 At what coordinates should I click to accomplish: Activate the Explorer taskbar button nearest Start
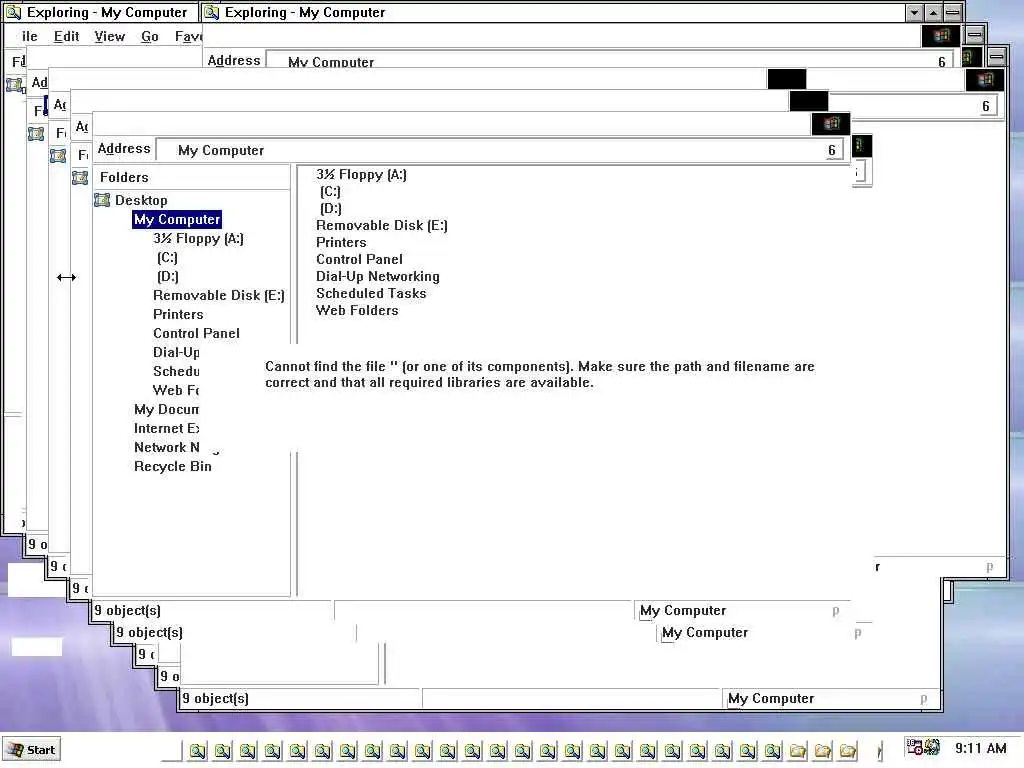(197, 751)
